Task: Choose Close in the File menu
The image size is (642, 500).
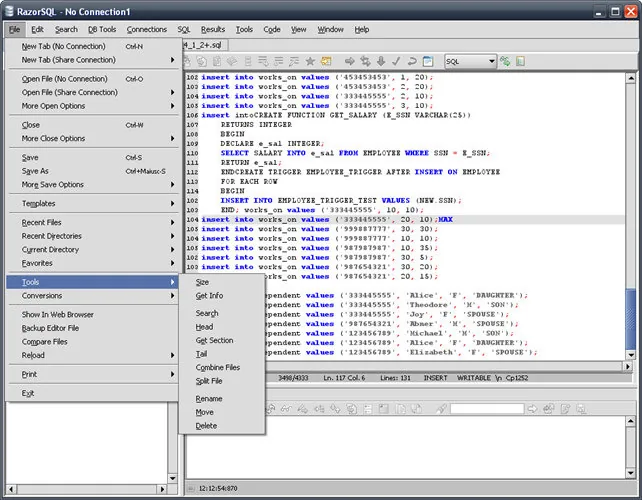Action: click(93, 125)
